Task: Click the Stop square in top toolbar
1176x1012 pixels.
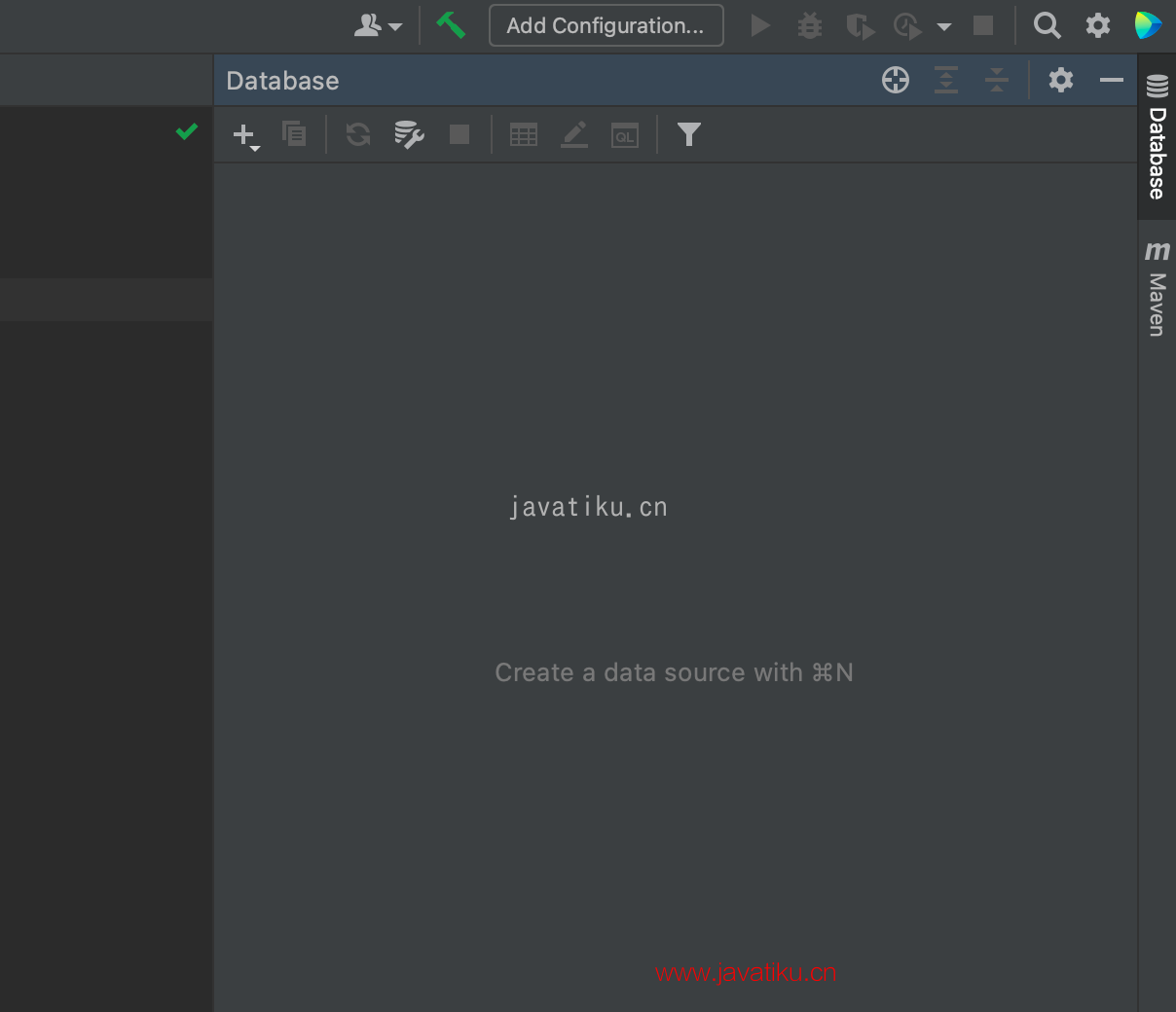Action: 983,25
